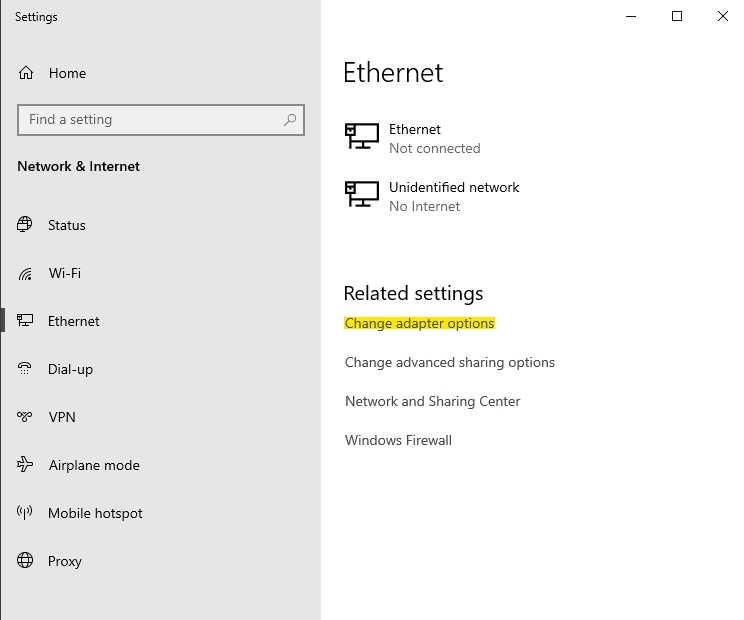Switch to the Wi-Fi settings page
Screen dimensions: 744x620
(x=64, y=273)
